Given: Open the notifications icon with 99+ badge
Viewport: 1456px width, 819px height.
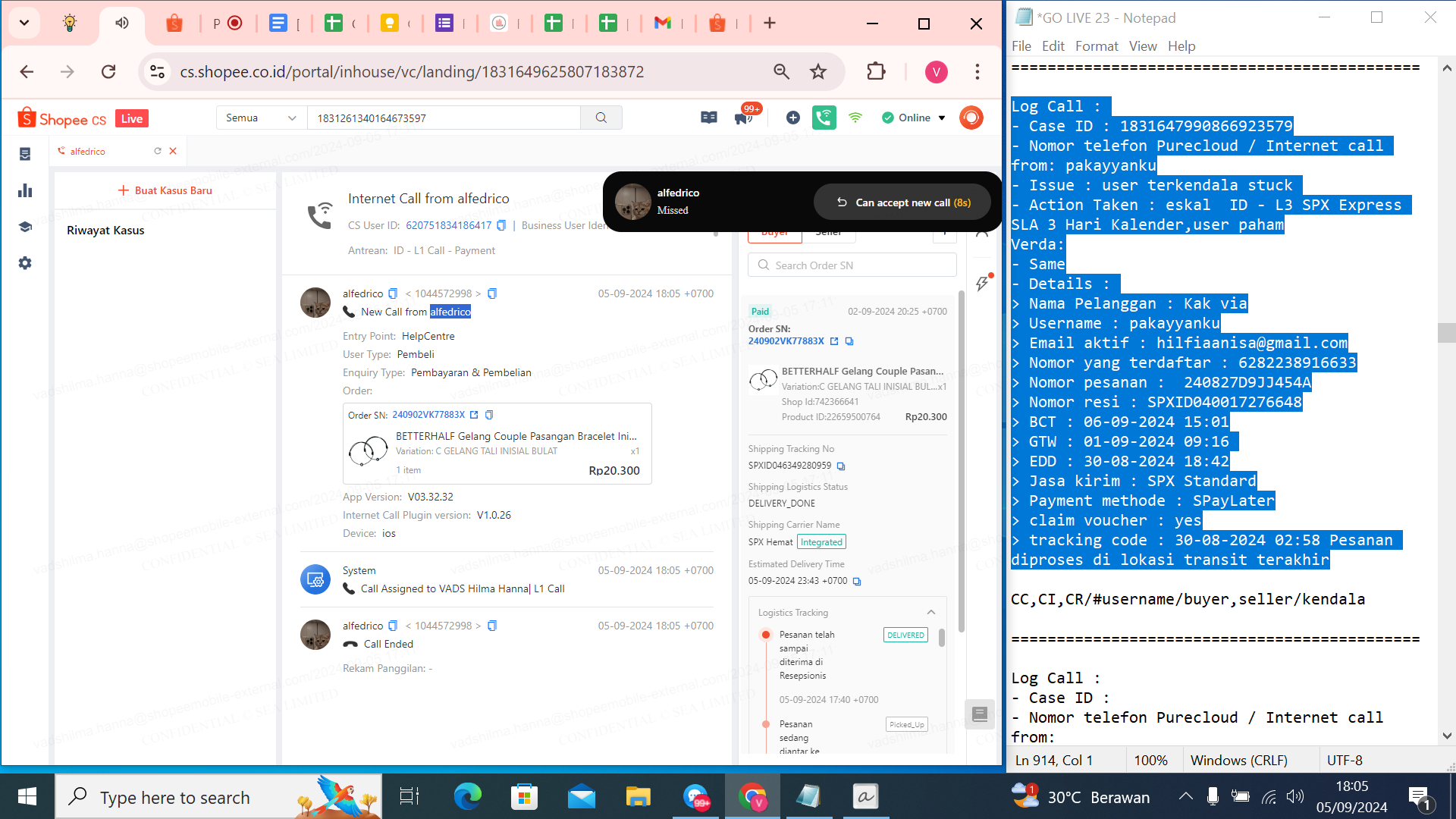Looking at the screenshot, I should tap(743, 118).
